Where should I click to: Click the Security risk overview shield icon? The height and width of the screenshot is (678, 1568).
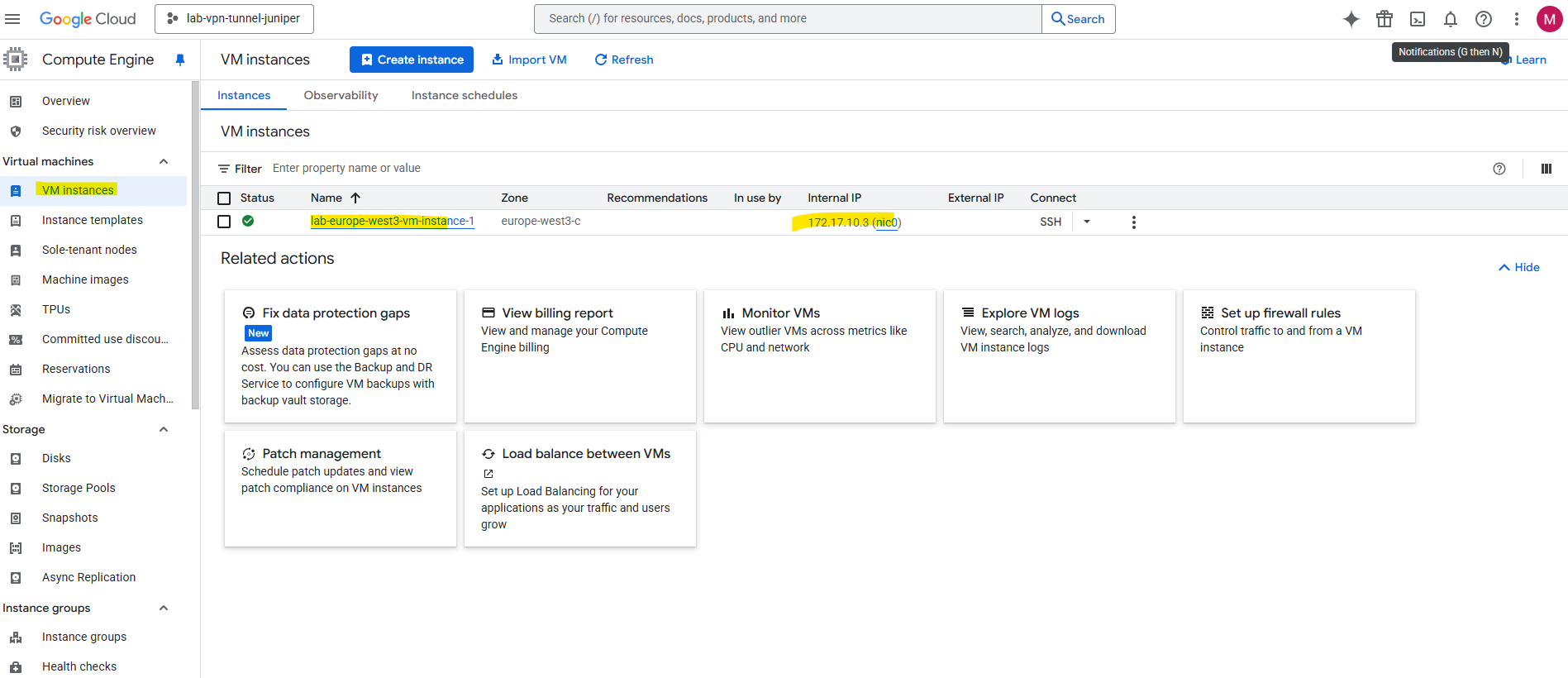(x=16, y=131)
